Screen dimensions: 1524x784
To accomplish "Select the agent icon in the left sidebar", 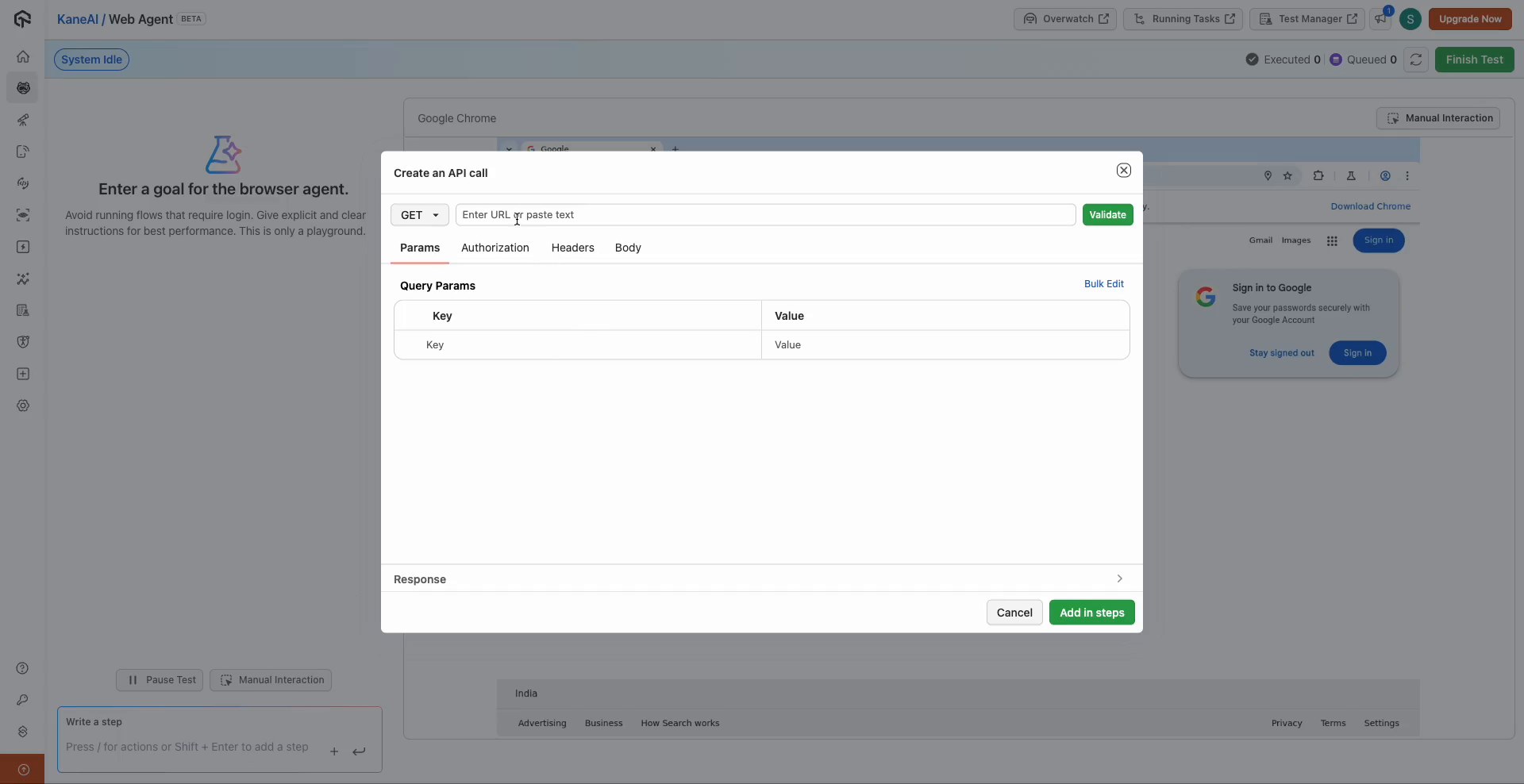I will coord(23,88).
